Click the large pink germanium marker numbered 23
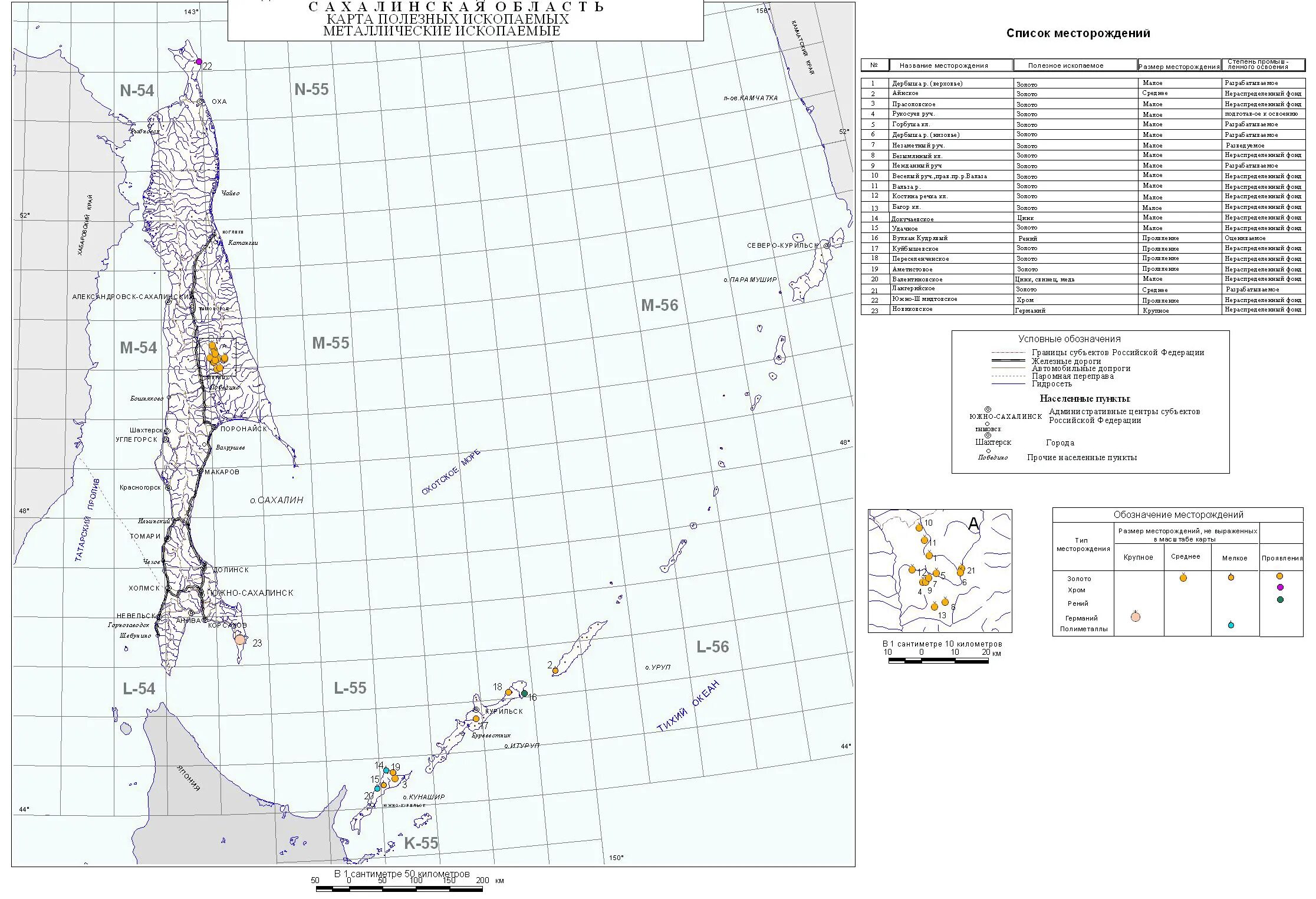 click(x=240, y=639)
